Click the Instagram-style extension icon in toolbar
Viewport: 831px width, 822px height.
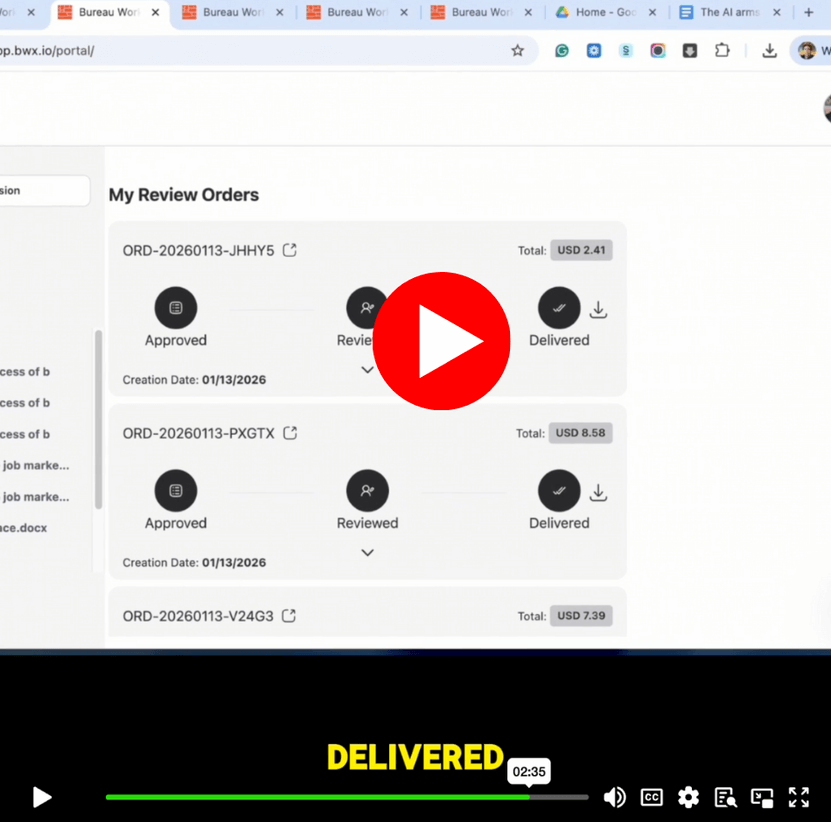pyautogui.click(x=658, y=50)
